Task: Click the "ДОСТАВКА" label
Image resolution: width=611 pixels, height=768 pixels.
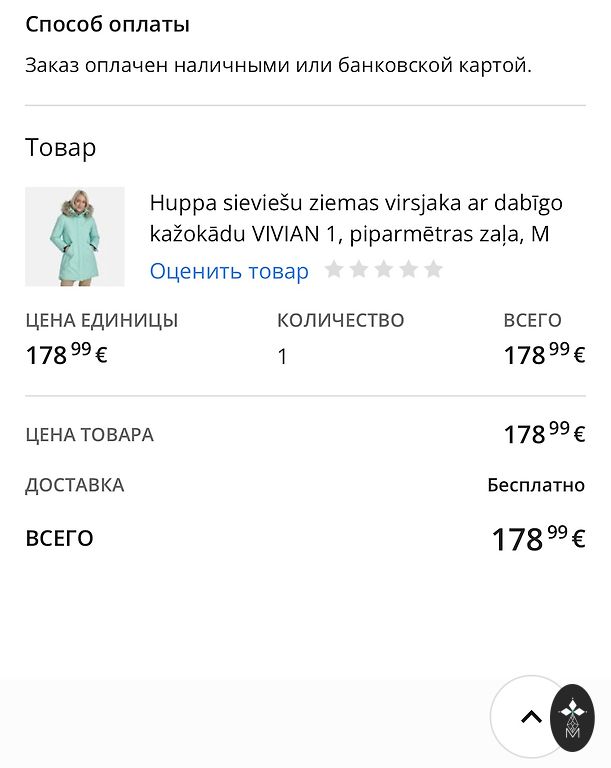Action: (x=75, y=485)
